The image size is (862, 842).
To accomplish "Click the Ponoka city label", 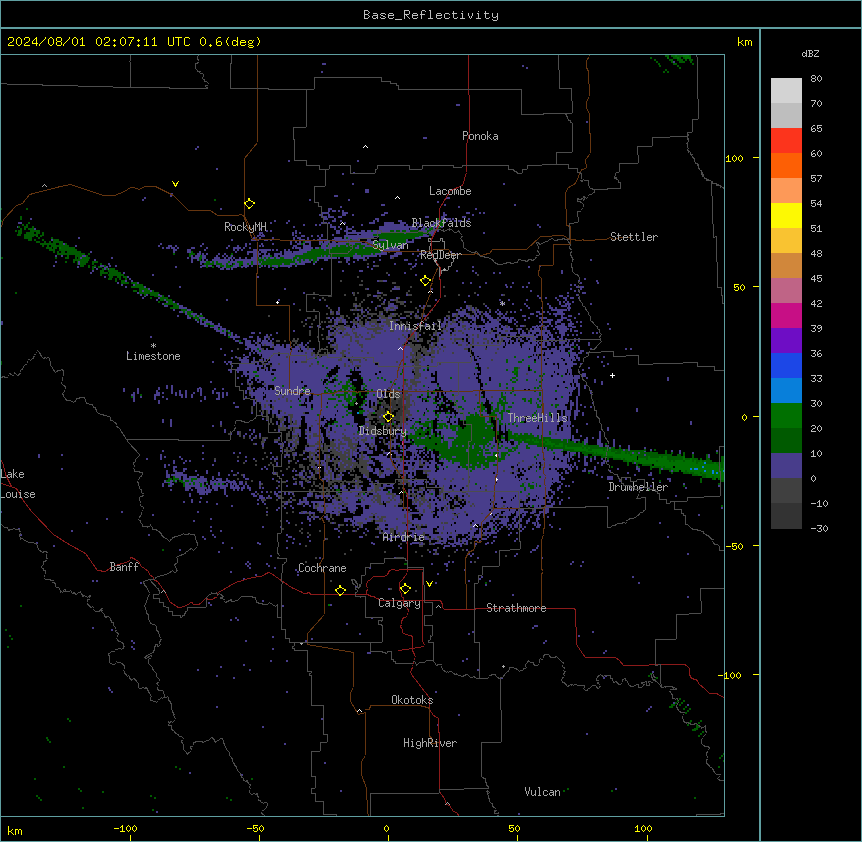I will click(x=480, y=136).
